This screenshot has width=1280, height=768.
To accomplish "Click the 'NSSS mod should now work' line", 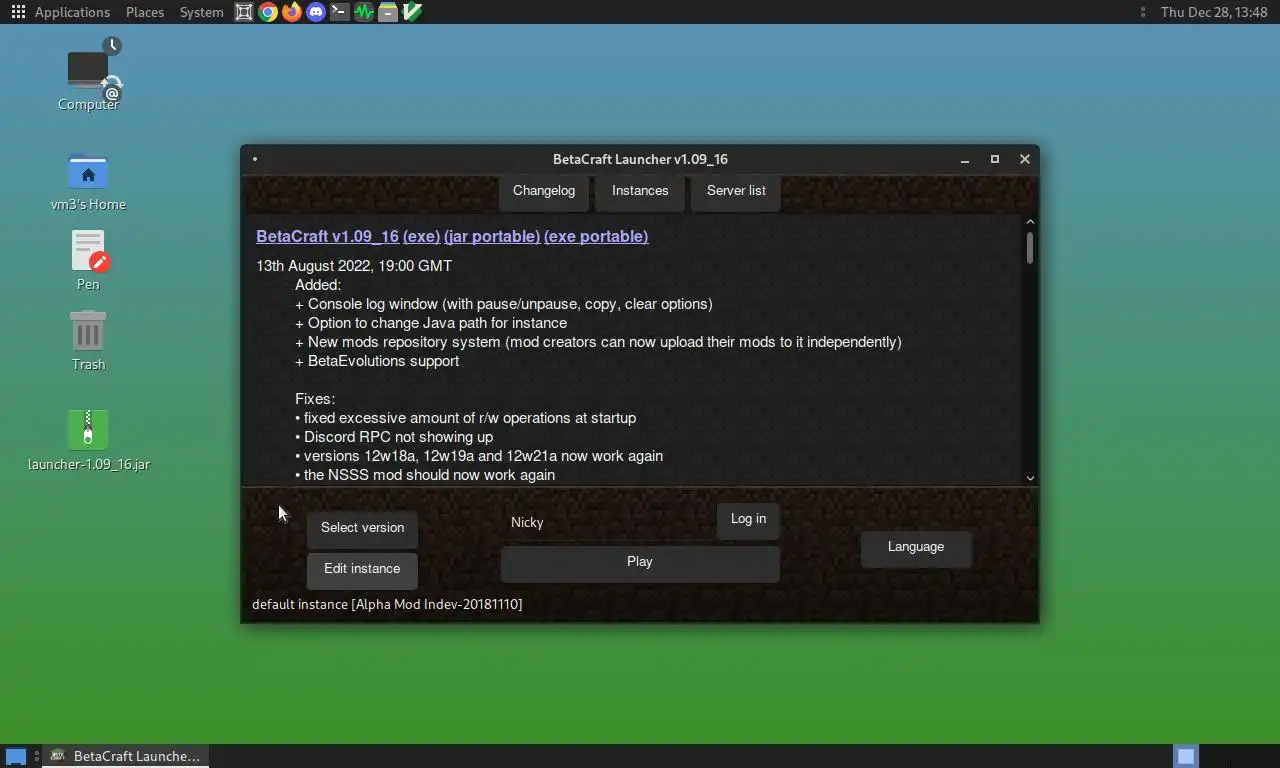I will coord(425,475).
